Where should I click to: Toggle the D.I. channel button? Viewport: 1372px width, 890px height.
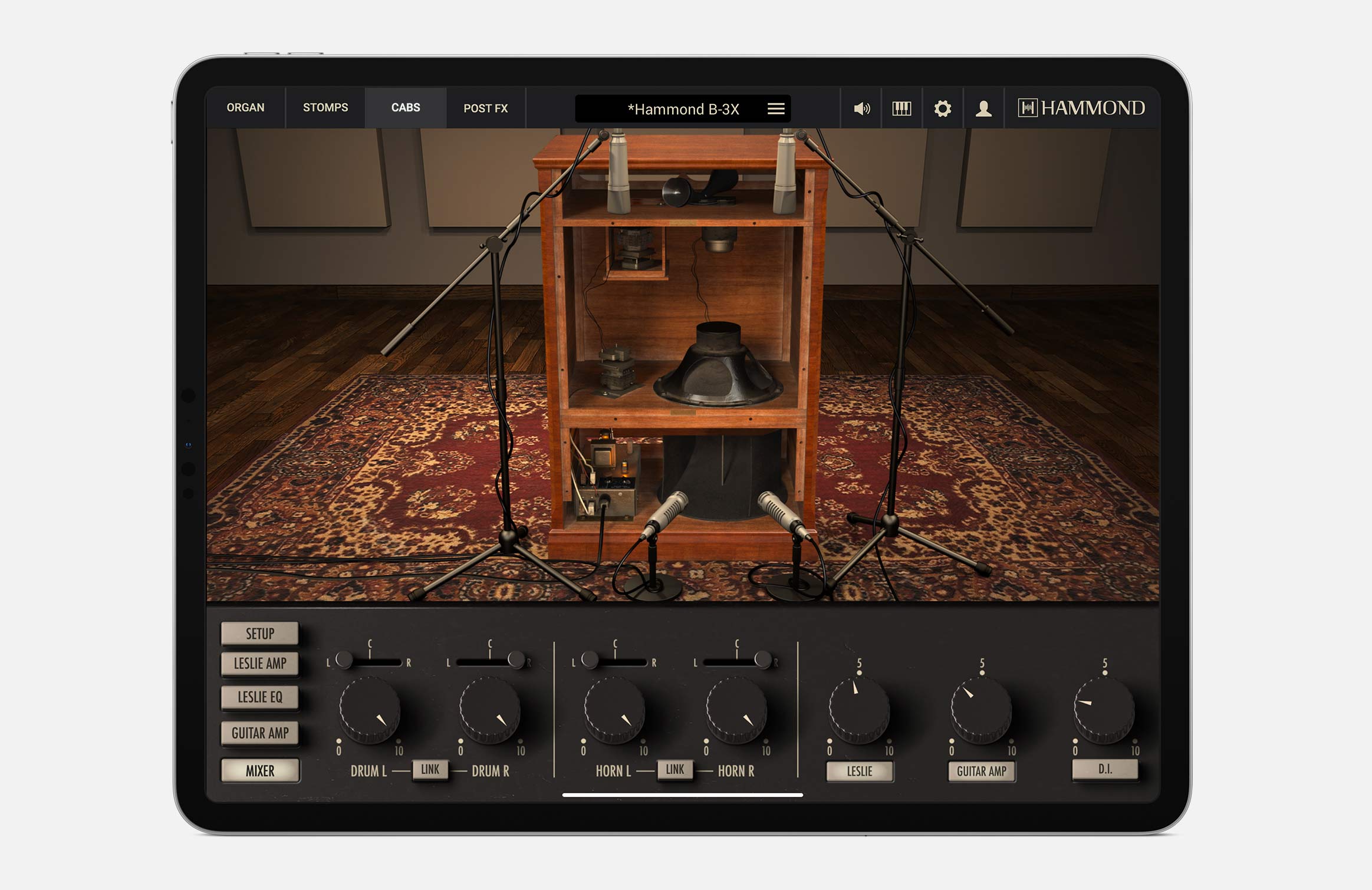click(1104, 770)
